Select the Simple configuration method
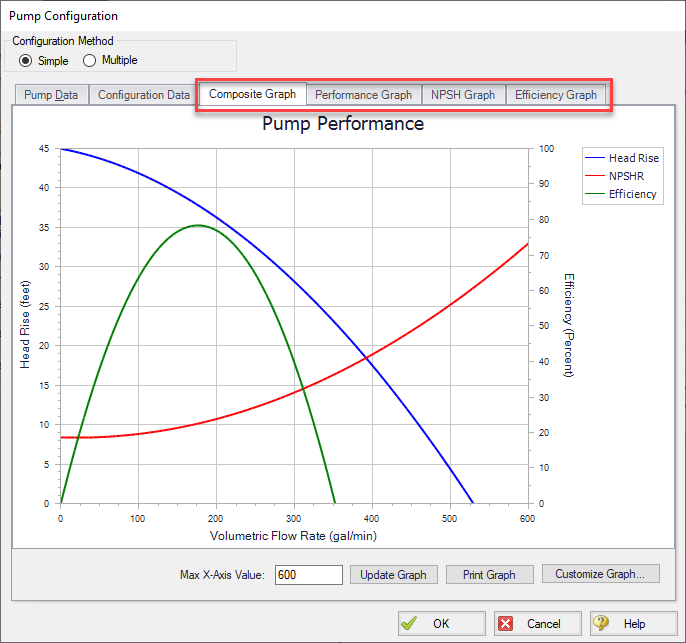 click(x=27, y=60)
